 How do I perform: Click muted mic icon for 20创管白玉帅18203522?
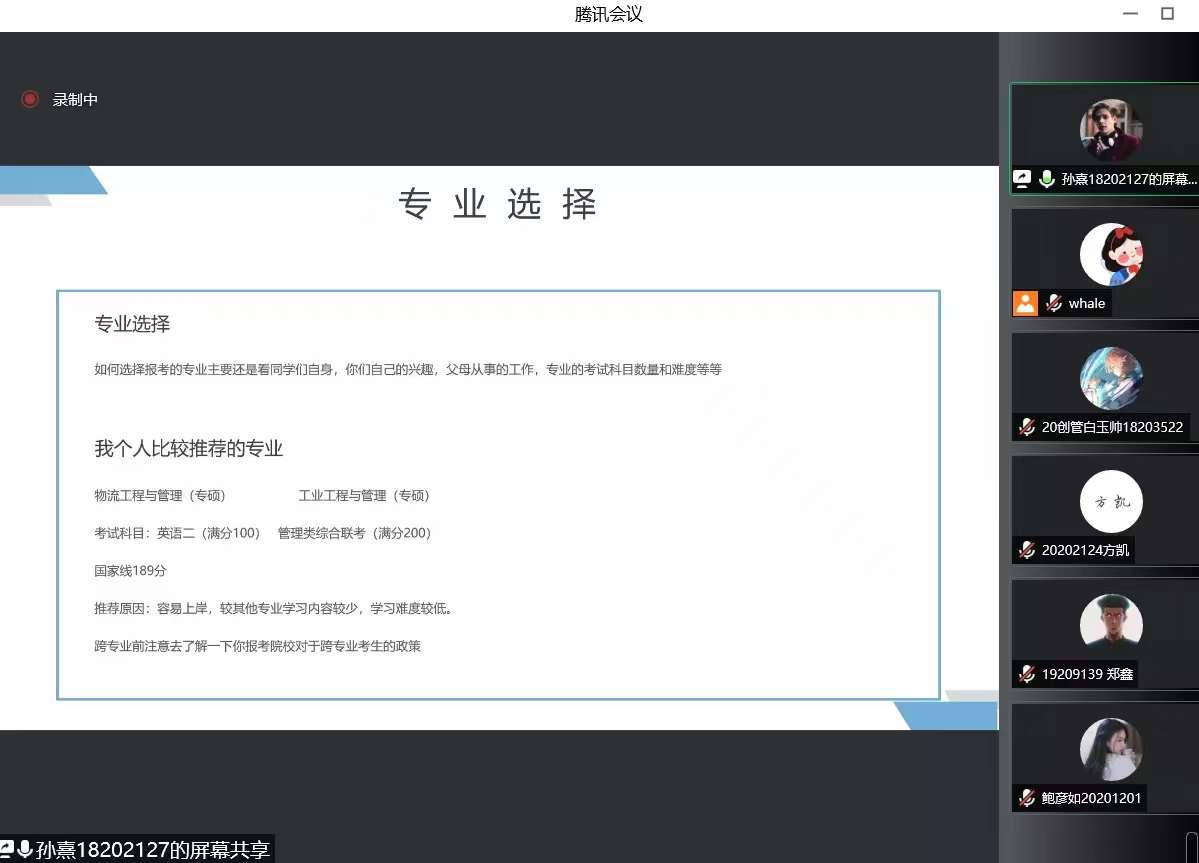click(1026, 427)
